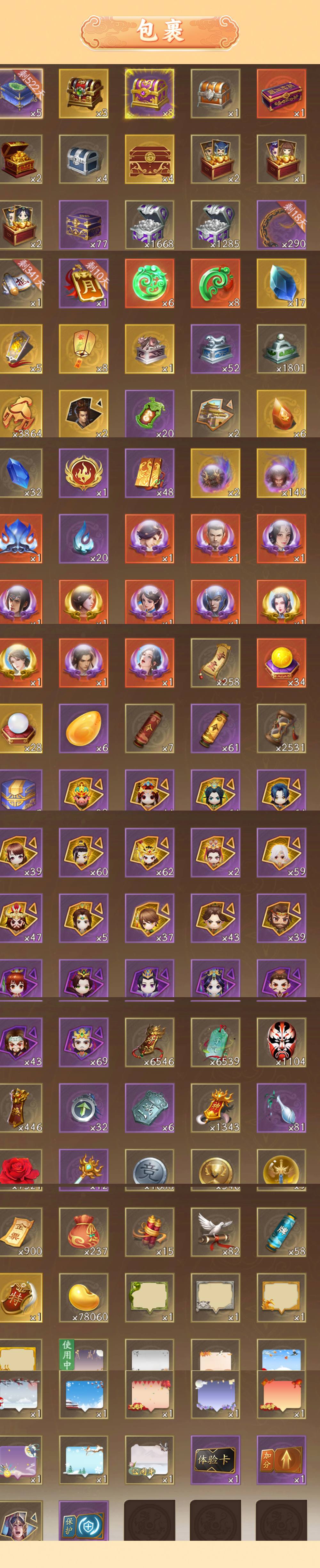Select the white dove scroll item x82
320x1568 pixels.
click(x=215, y=1232)
